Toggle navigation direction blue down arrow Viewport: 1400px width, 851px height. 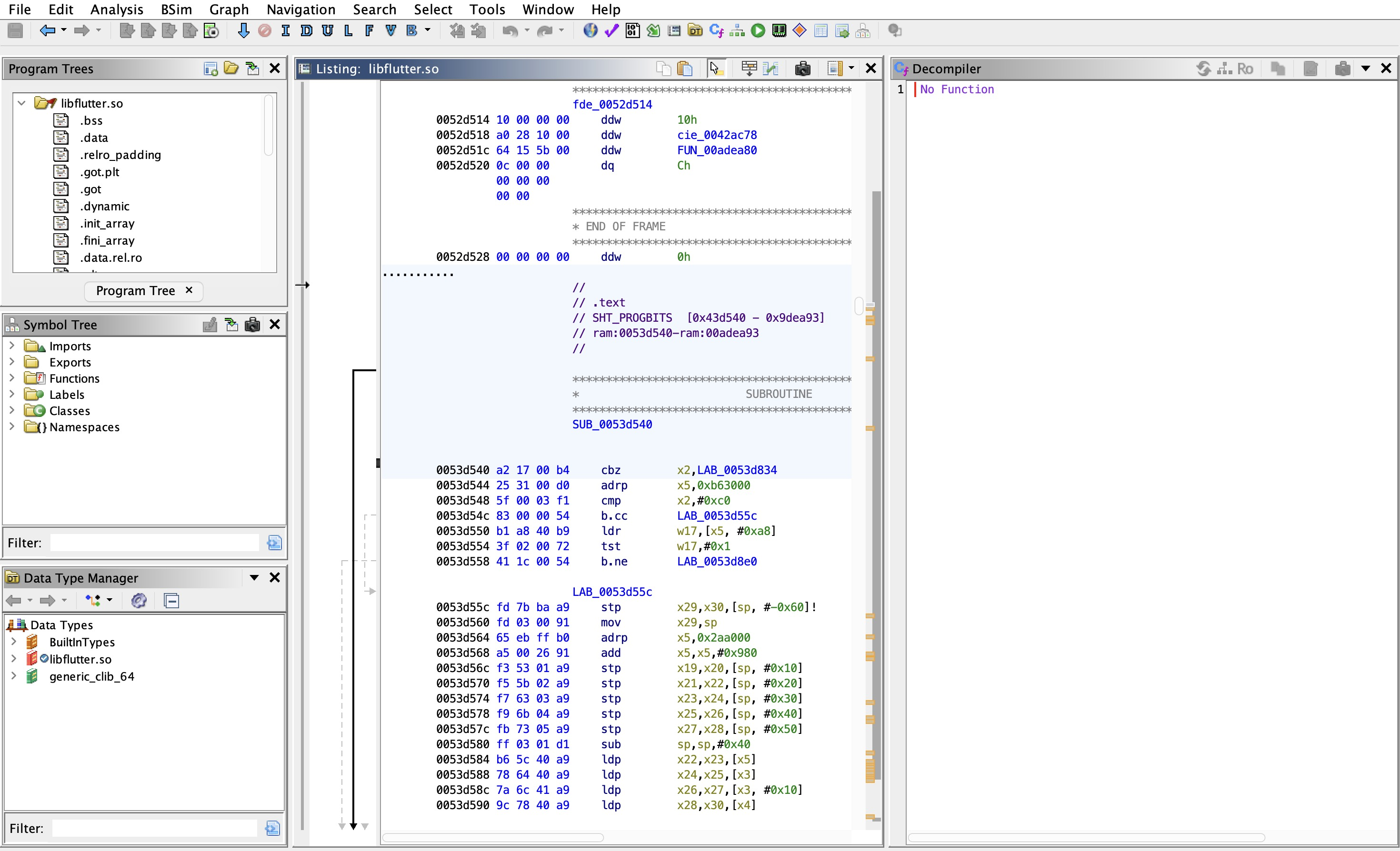click(x=243, y=30)
